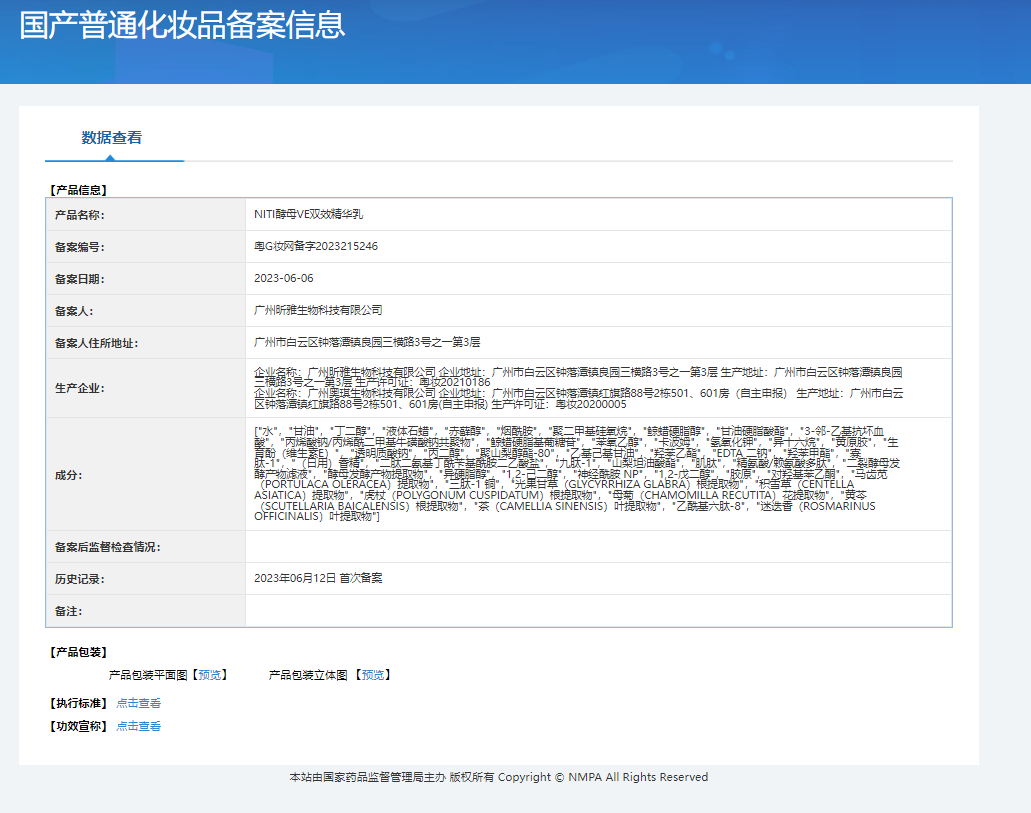The width and height of the screenshot is (1031, 813).
Task: Open 点击查看 link beside 功效宣称
Action: pos(138,726)
